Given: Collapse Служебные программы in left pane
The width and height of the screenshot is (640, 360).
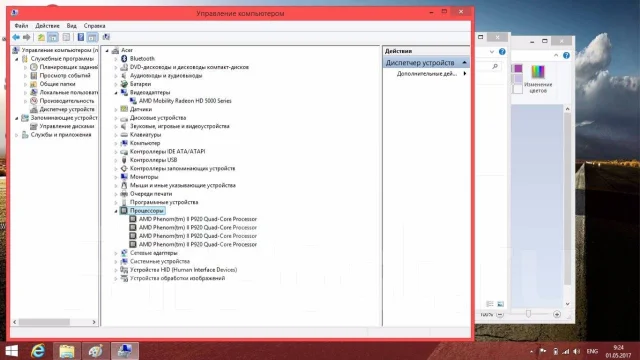Looking at the screenshot, I should pyautogui.click(x=17, y=59).
